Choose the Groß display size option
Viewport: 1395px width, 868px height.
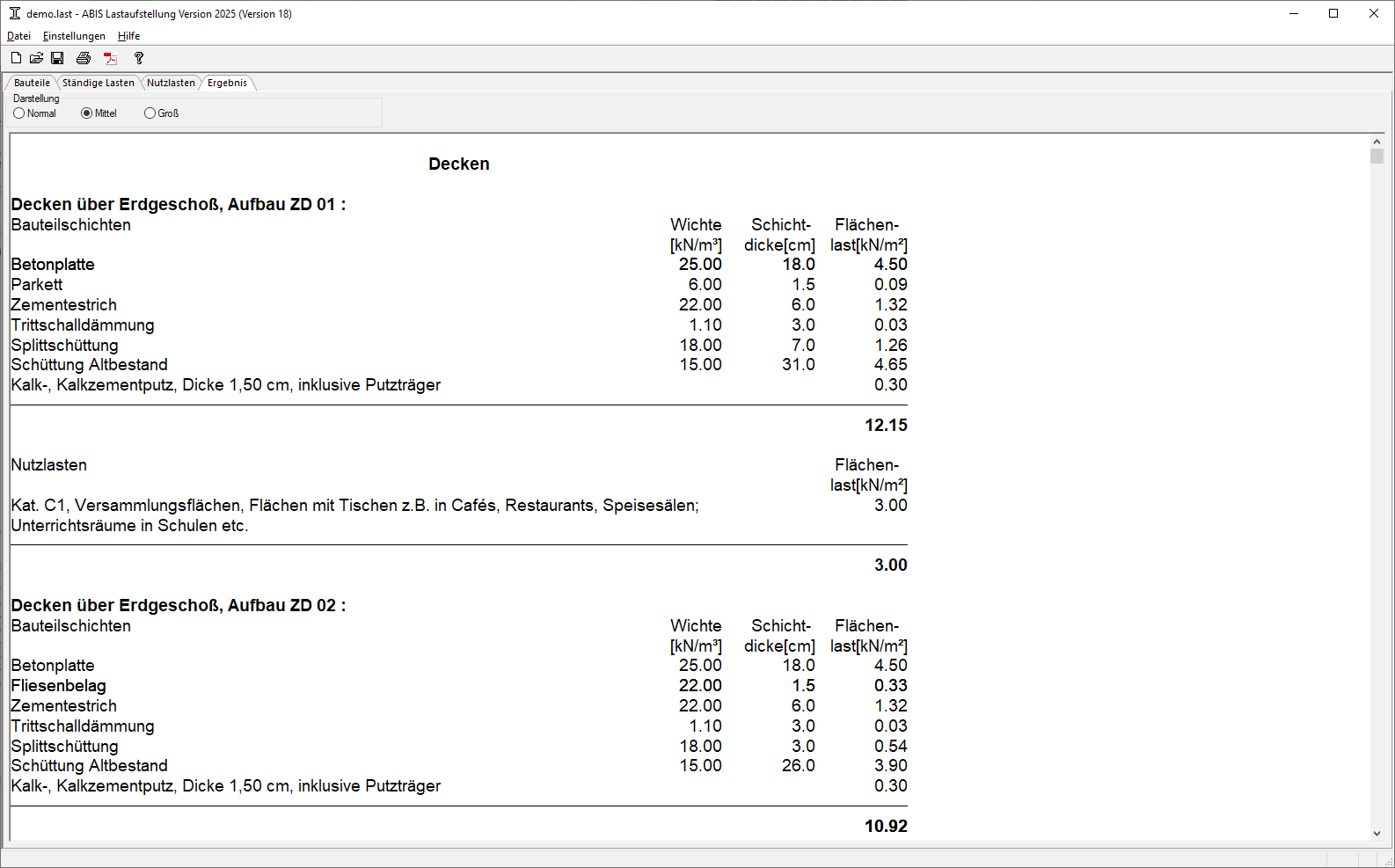click(150, 113)
